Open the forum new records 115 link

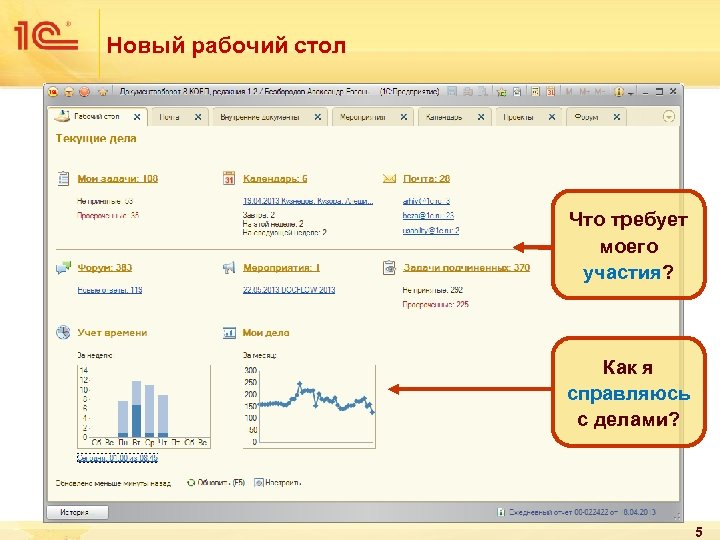tap(110, 290)
